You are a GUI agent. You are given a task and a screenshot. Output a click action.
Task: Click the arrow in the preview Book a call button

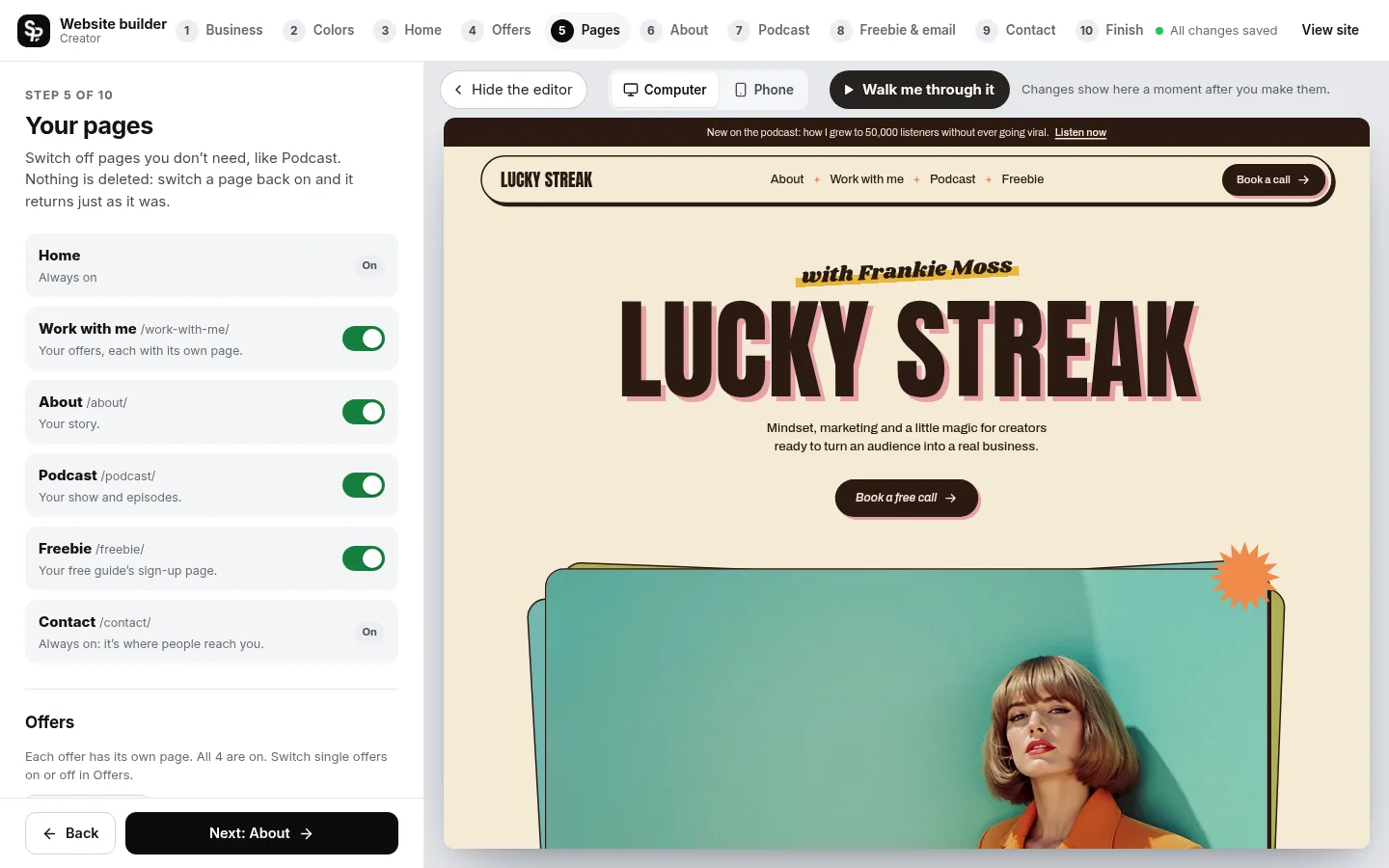[1303, 179]
